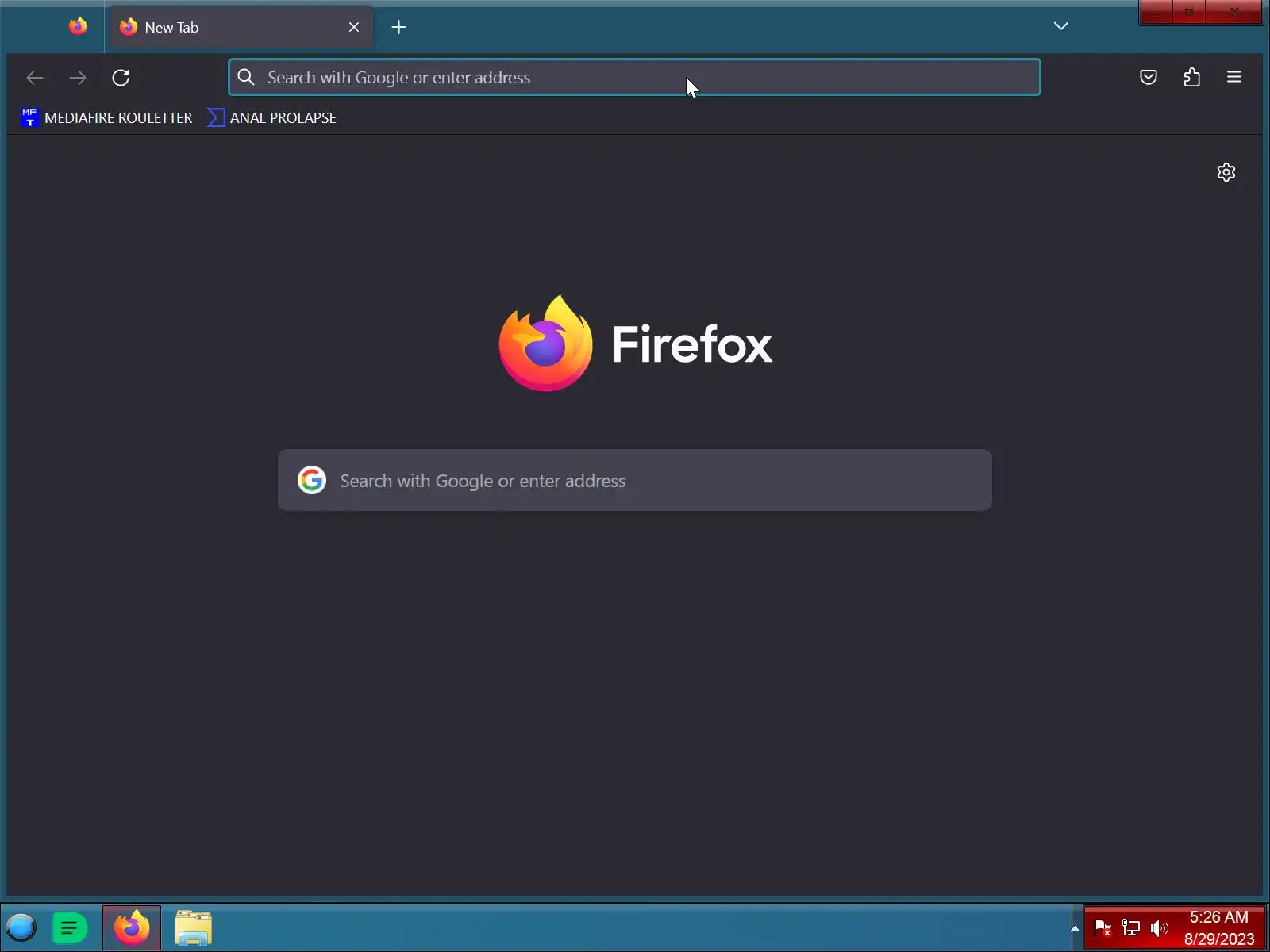This screenshot has width=1270, height=952.
Task: Open ANAL PROLAPSE bookmark
Action: (x=271, y=117)
